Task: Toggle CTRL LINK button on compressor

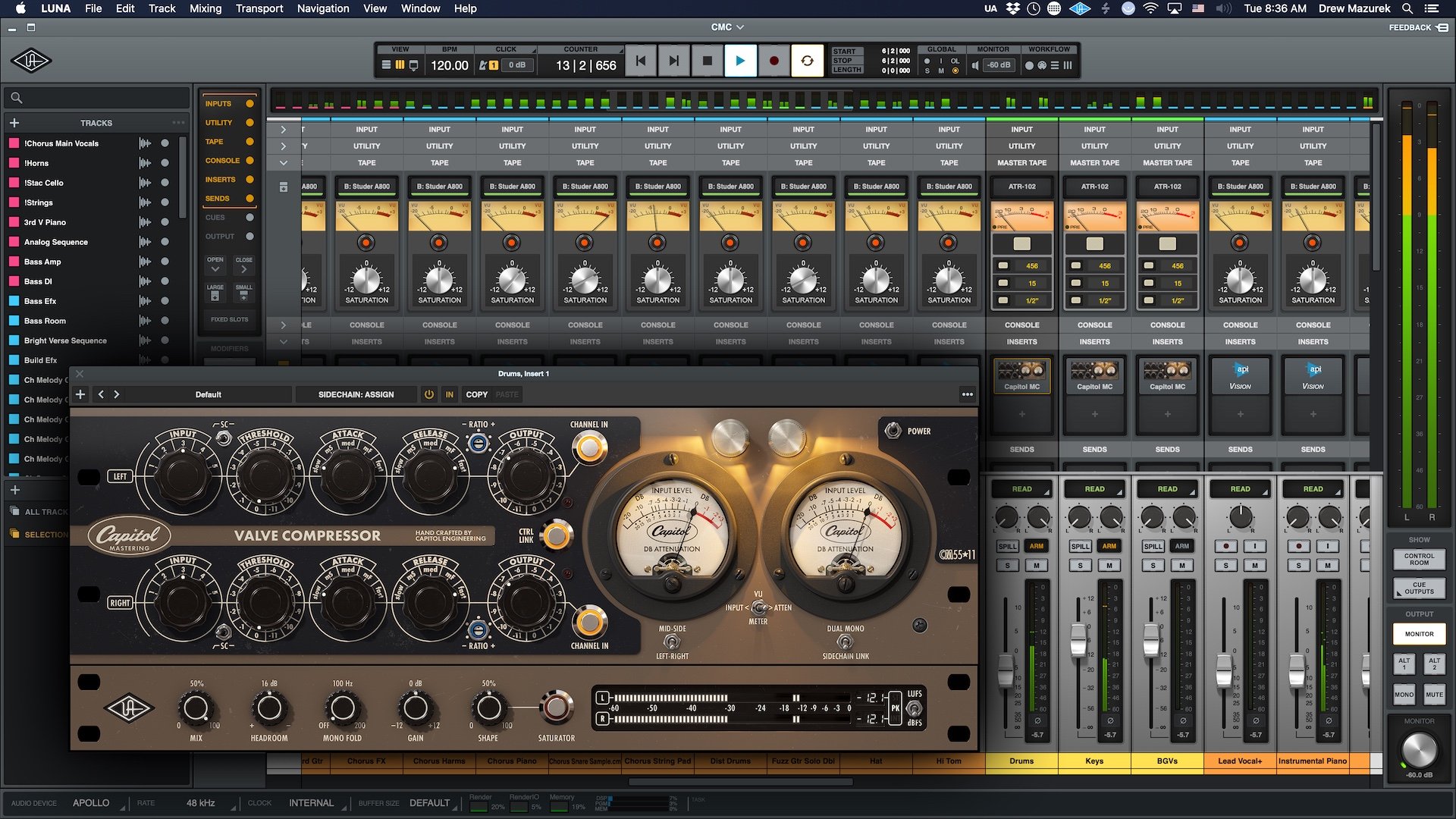Action: point(557,535)
